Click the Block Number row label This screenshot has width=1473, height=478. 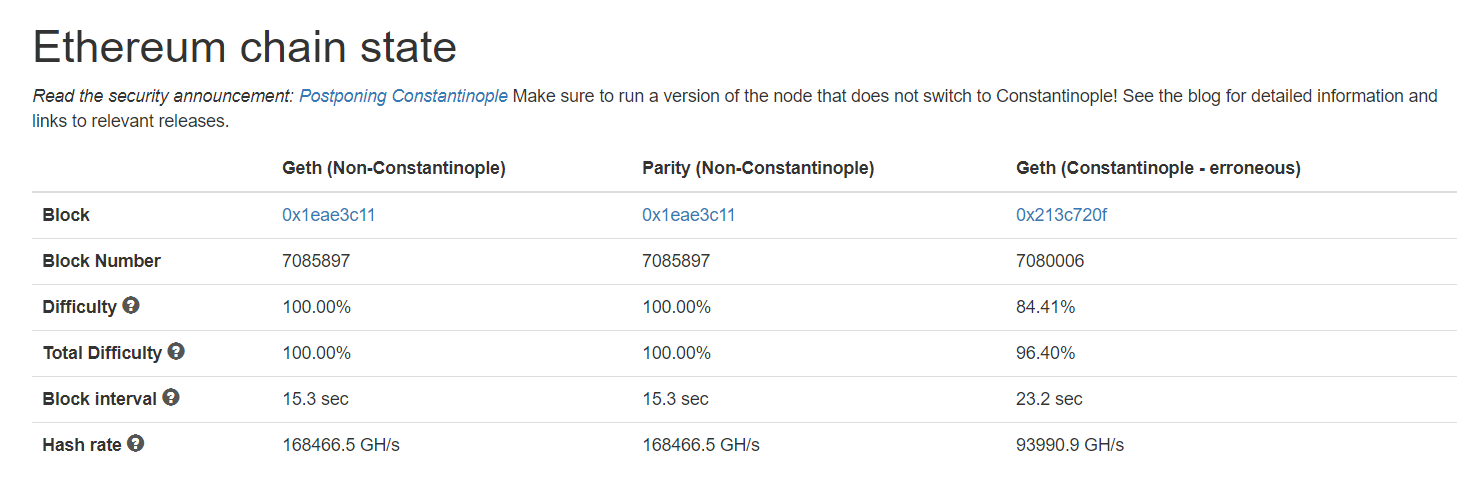point(102,261)
